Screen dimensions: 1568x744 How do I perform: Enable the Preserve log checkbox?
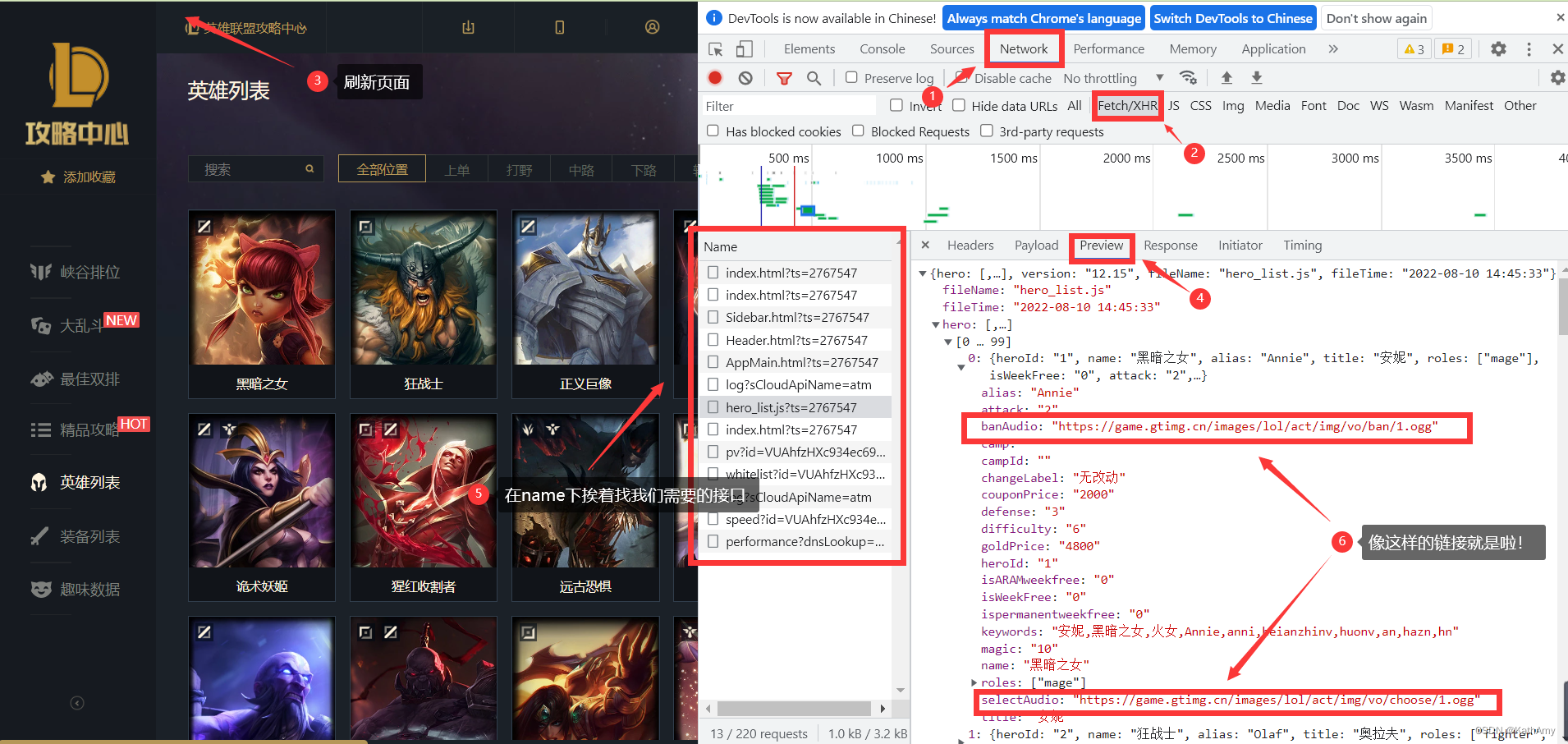pos(851,77)
